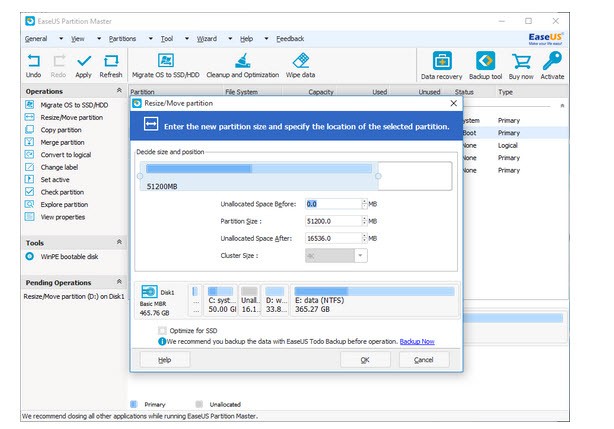This screenshot has height=429, width=614.
Task: Click the Help button in the dialog
Action: 165,360
